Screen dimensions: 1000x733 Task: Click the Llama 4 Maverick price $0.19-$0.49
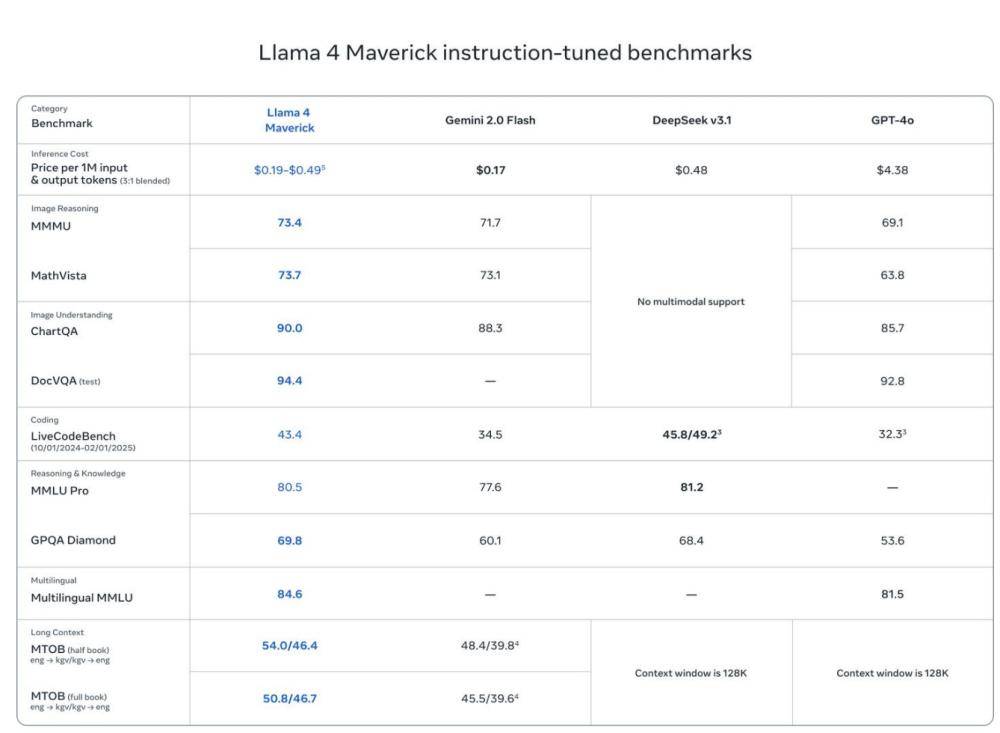tap(289, 170)
